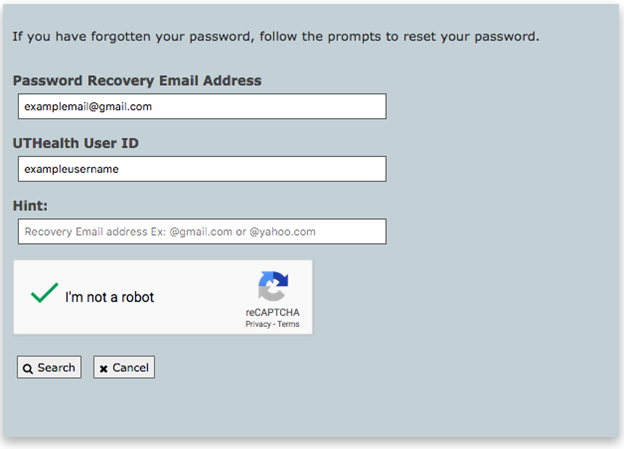Click the Recovery Email address placeholder text
The width and height of the screenshot is (624, 449).
click(170, 231)
